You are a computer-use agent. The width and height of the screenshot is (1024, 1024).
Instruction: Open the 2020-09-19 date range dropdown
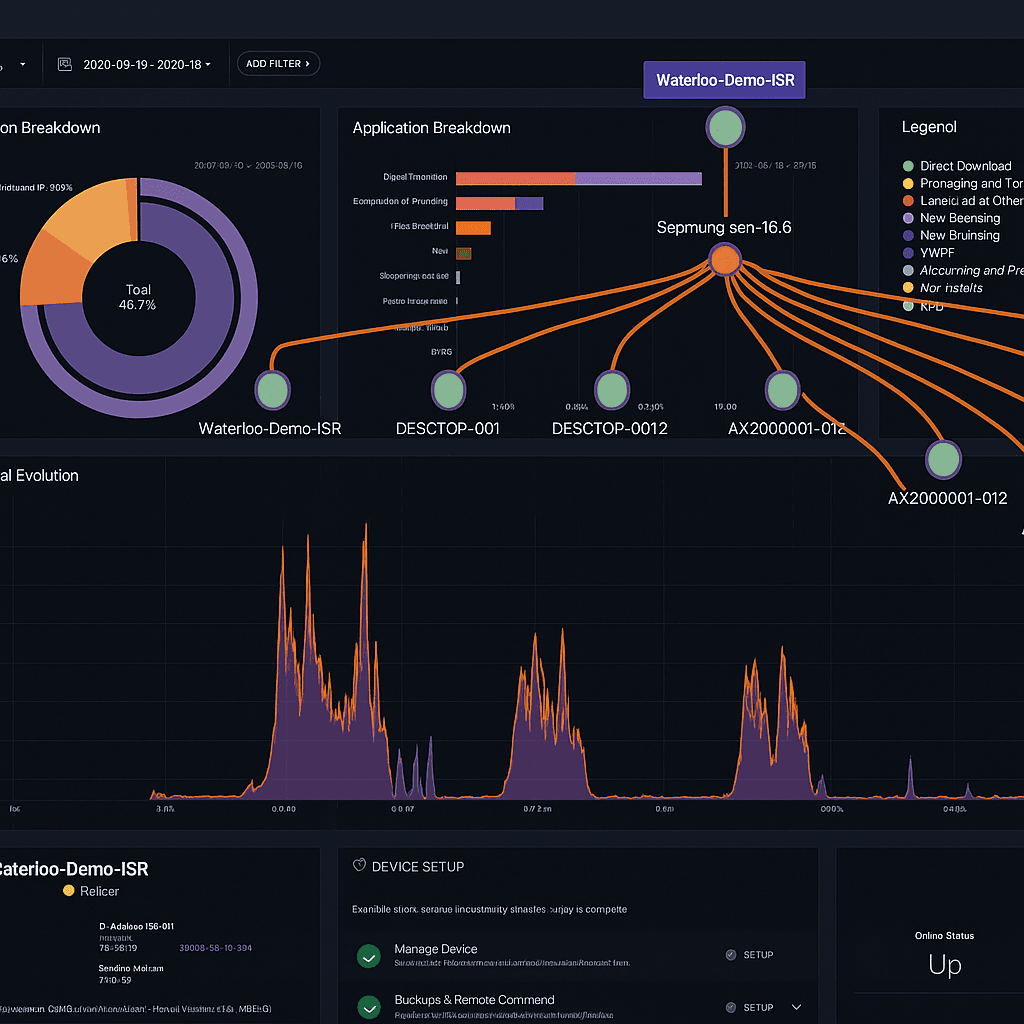coord(147,65)
